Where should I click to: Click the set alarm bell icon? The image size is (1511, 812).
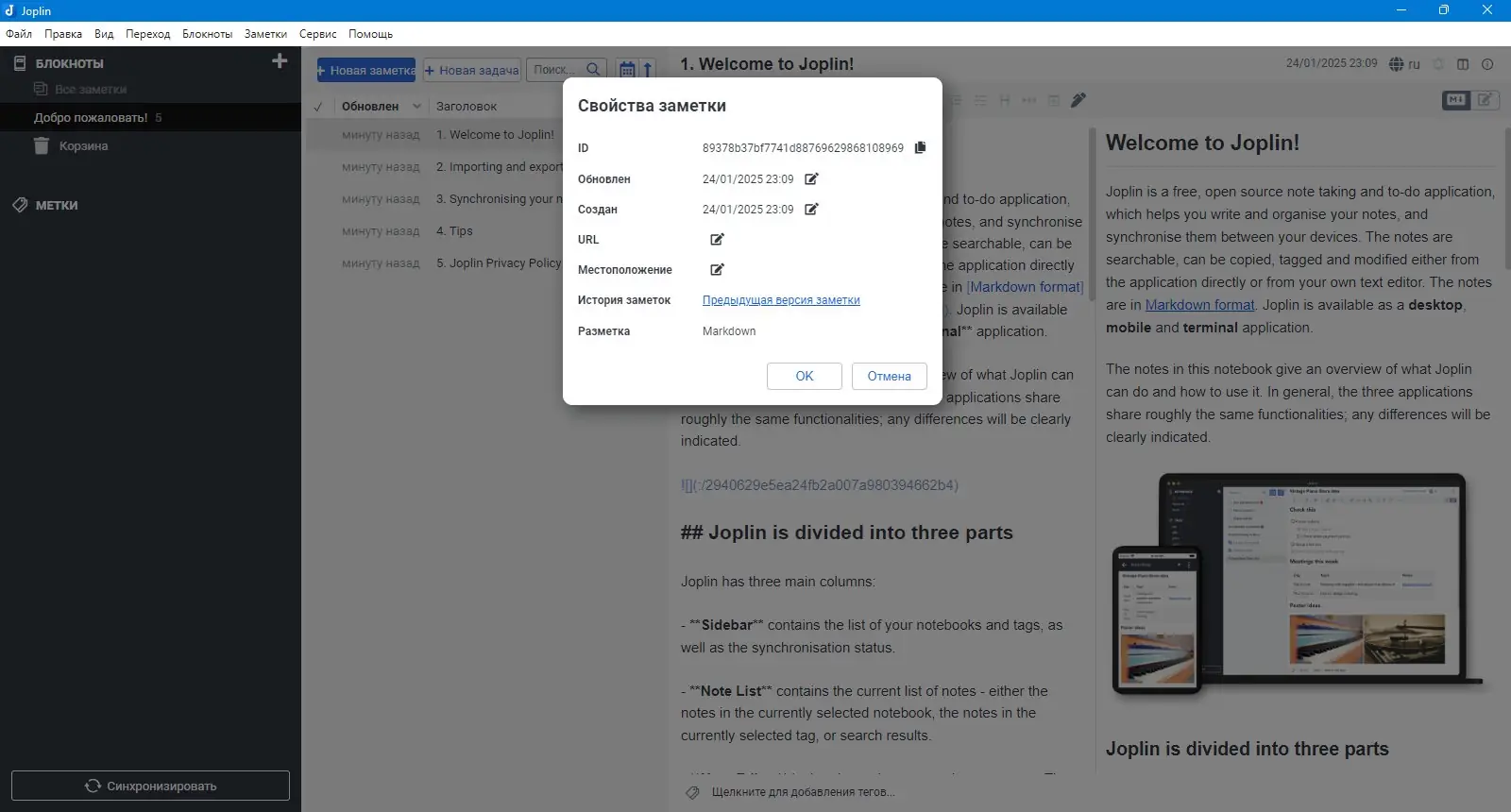(x=1438, y=64)
